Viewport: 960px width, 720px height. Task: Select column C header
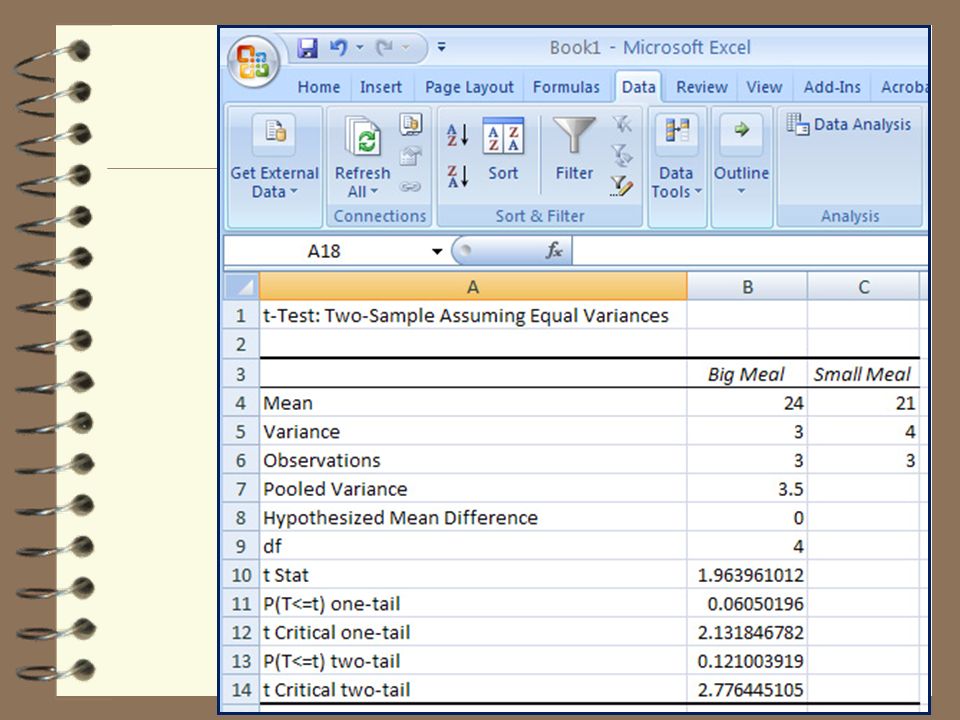[x=863, y=287]
